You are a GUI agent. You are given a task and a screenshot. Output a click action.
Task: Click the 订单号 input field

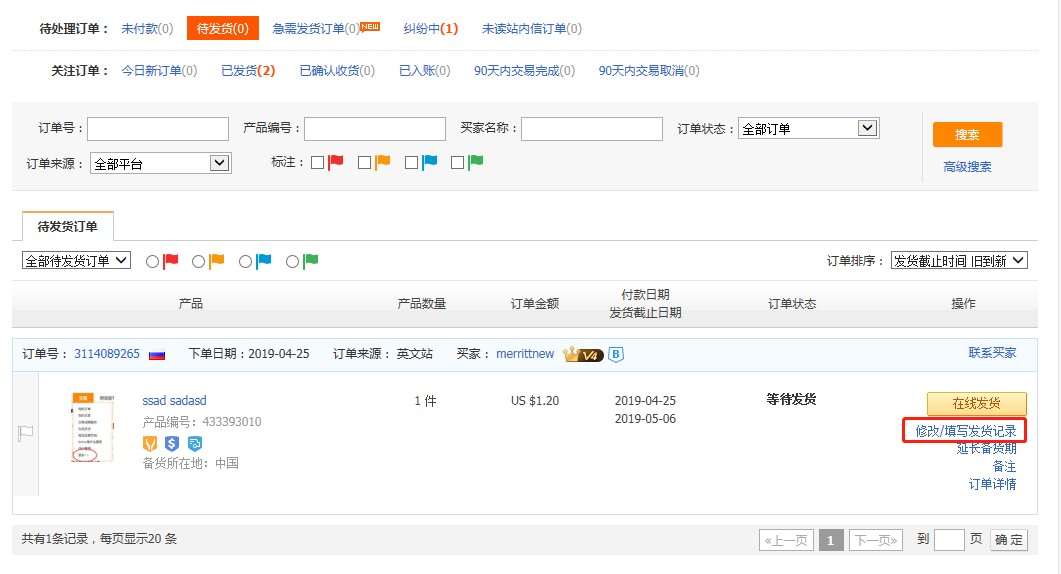point(158,129)
